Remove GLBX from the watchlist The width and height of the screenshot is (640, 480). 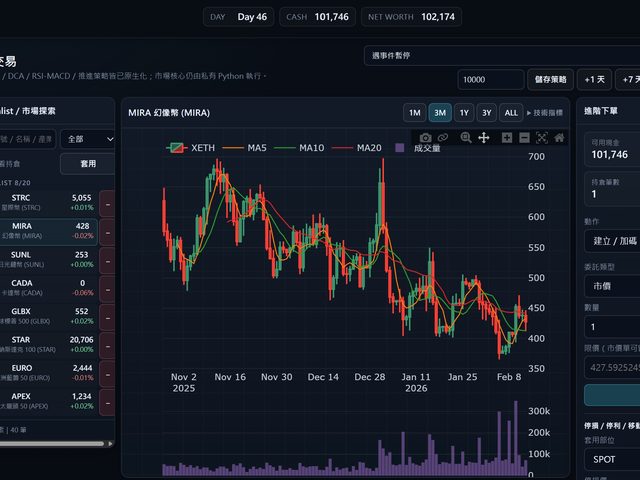click(108, 317)
